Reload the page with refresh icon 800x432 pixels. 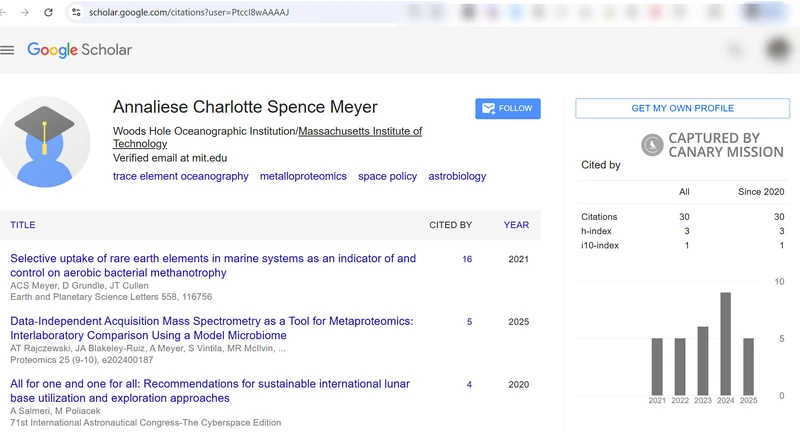pos(48,12)
